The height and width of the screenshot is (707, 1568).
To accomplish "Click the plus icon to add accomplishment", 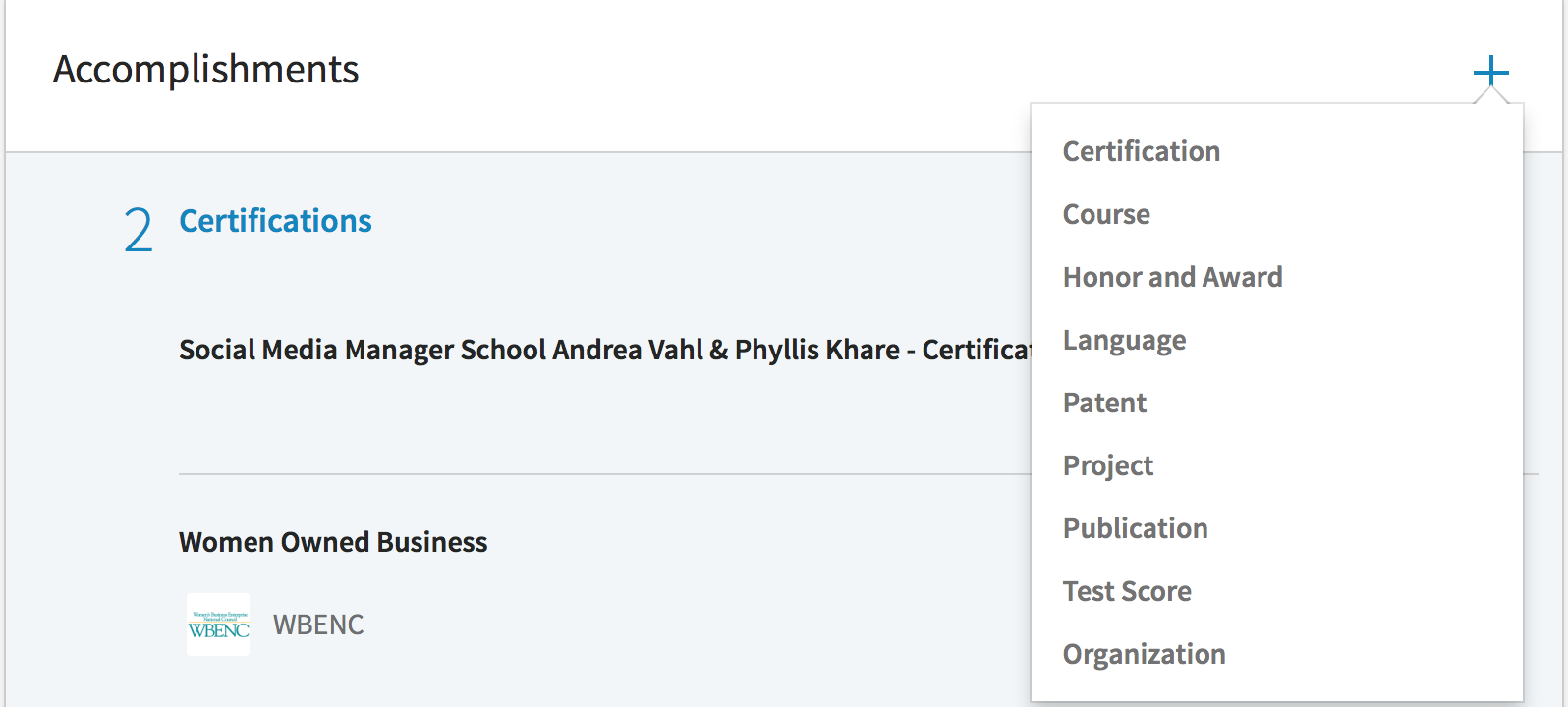I will pyautogui.click(x=1490, y=72).
